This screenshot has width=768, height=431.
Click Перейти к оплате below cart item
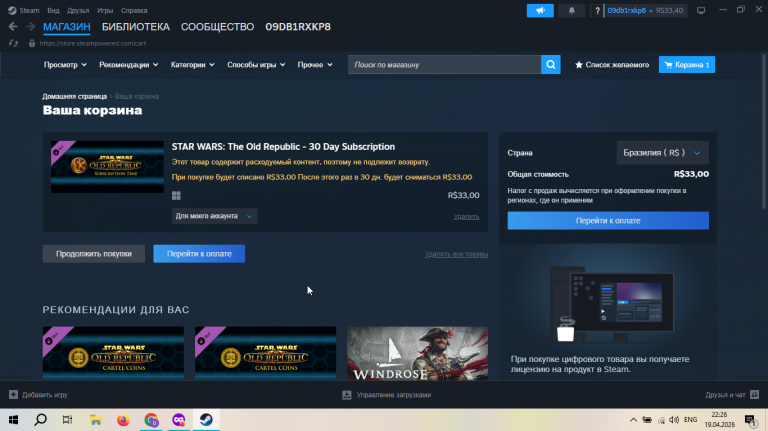tap(199, 254)
